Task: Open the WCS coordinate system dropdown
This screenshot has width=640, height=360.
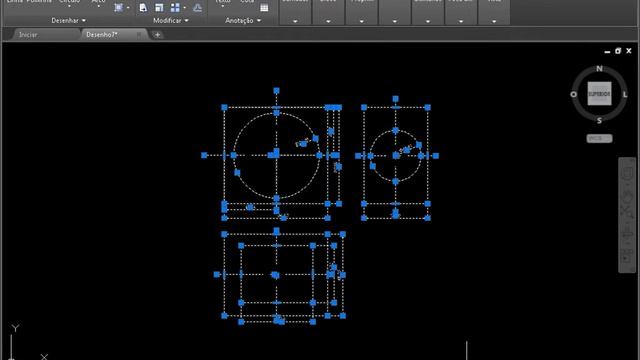Action: tap(599, 138)
